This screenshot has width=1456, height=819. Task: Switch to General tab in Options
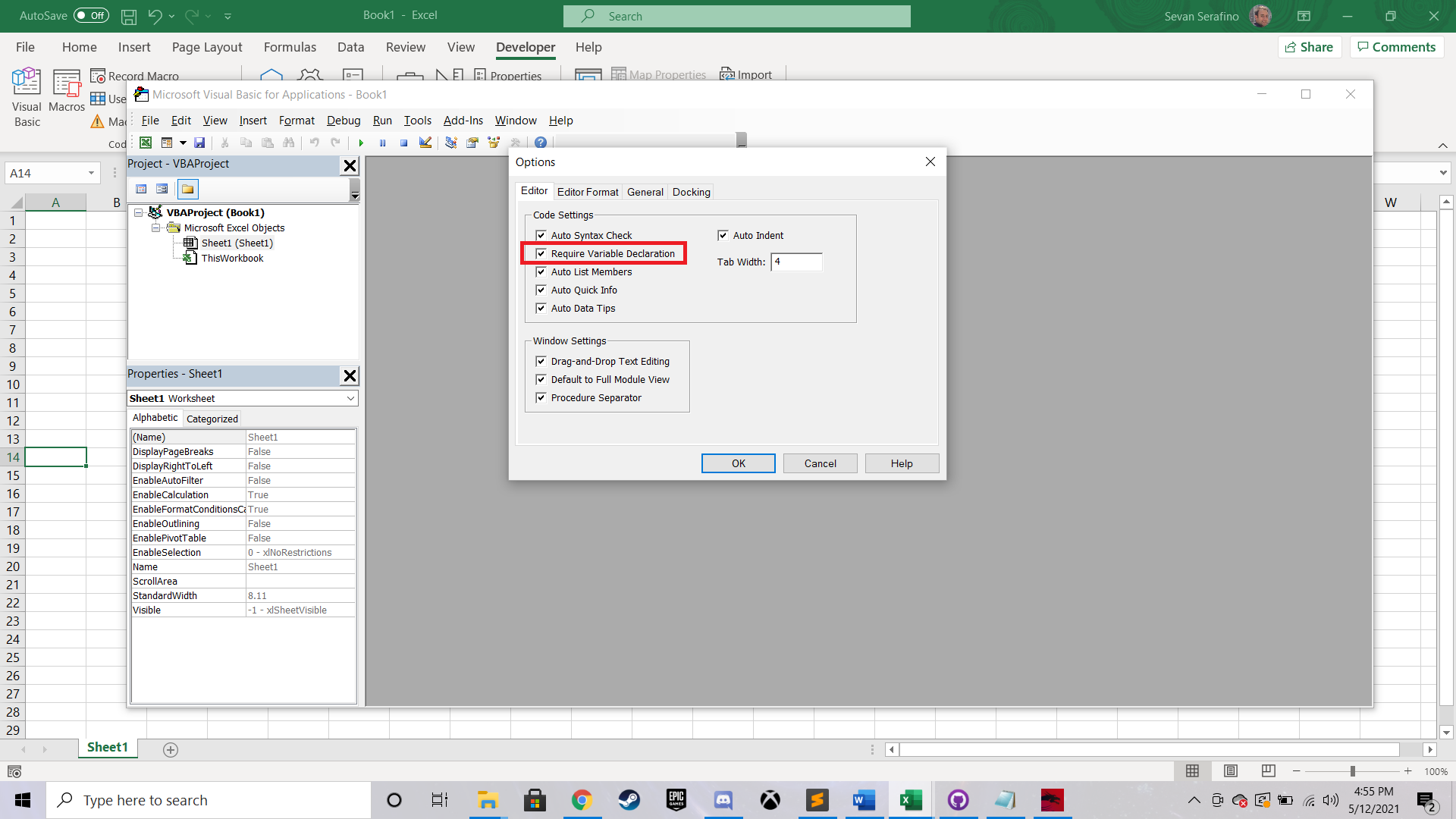(645, 192)
